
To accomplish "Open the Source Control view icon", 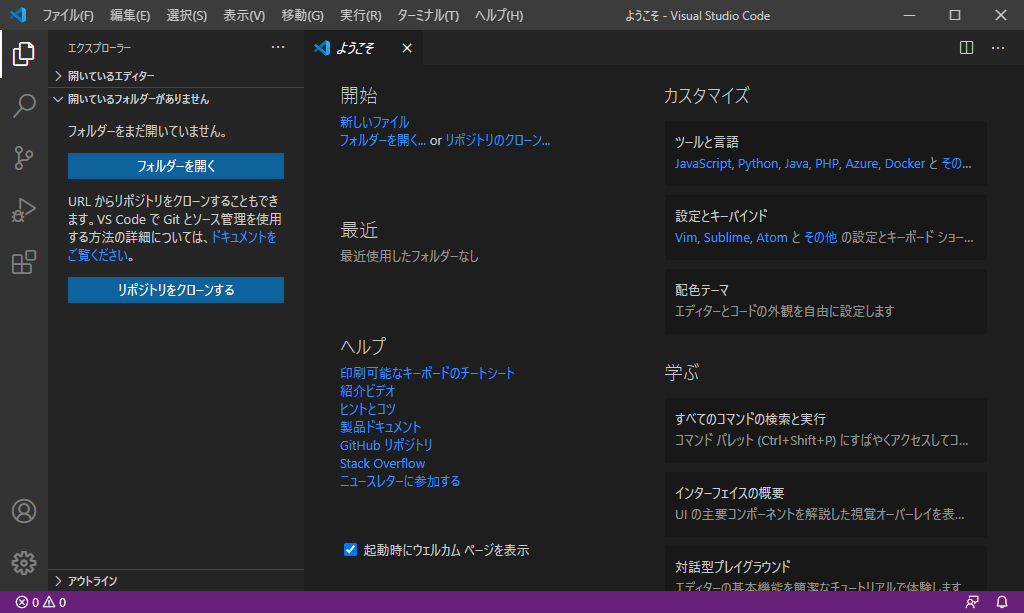I will [24, 157].
